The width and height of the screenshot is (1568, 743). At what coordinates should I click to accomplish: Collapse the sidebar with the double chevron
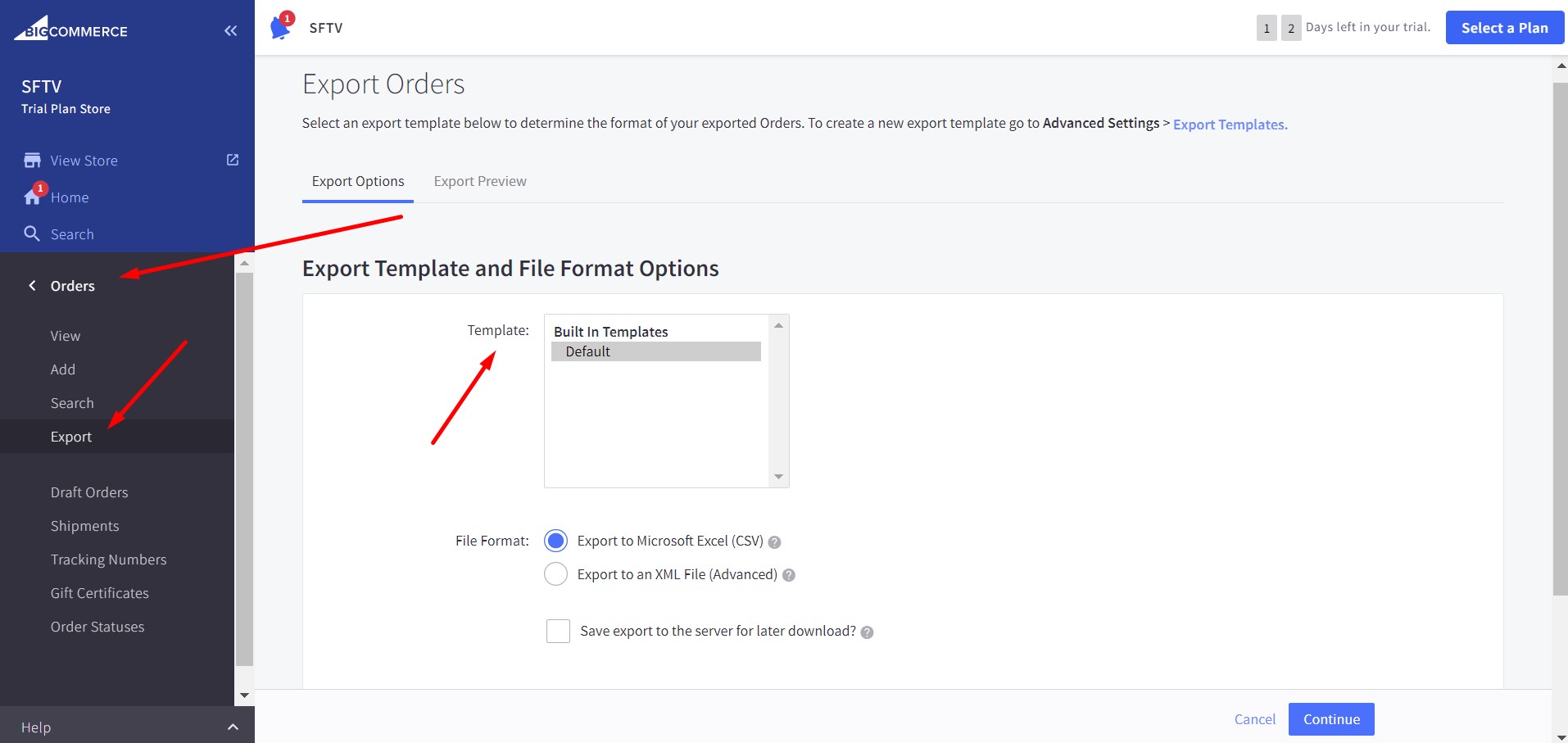(230, 29)
